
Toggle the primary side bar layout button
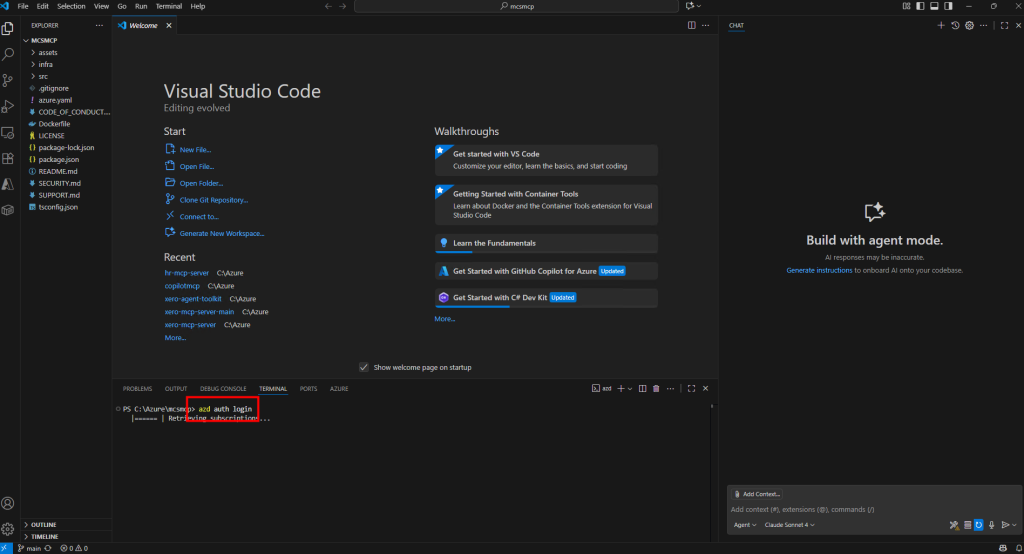click(920, 6)
